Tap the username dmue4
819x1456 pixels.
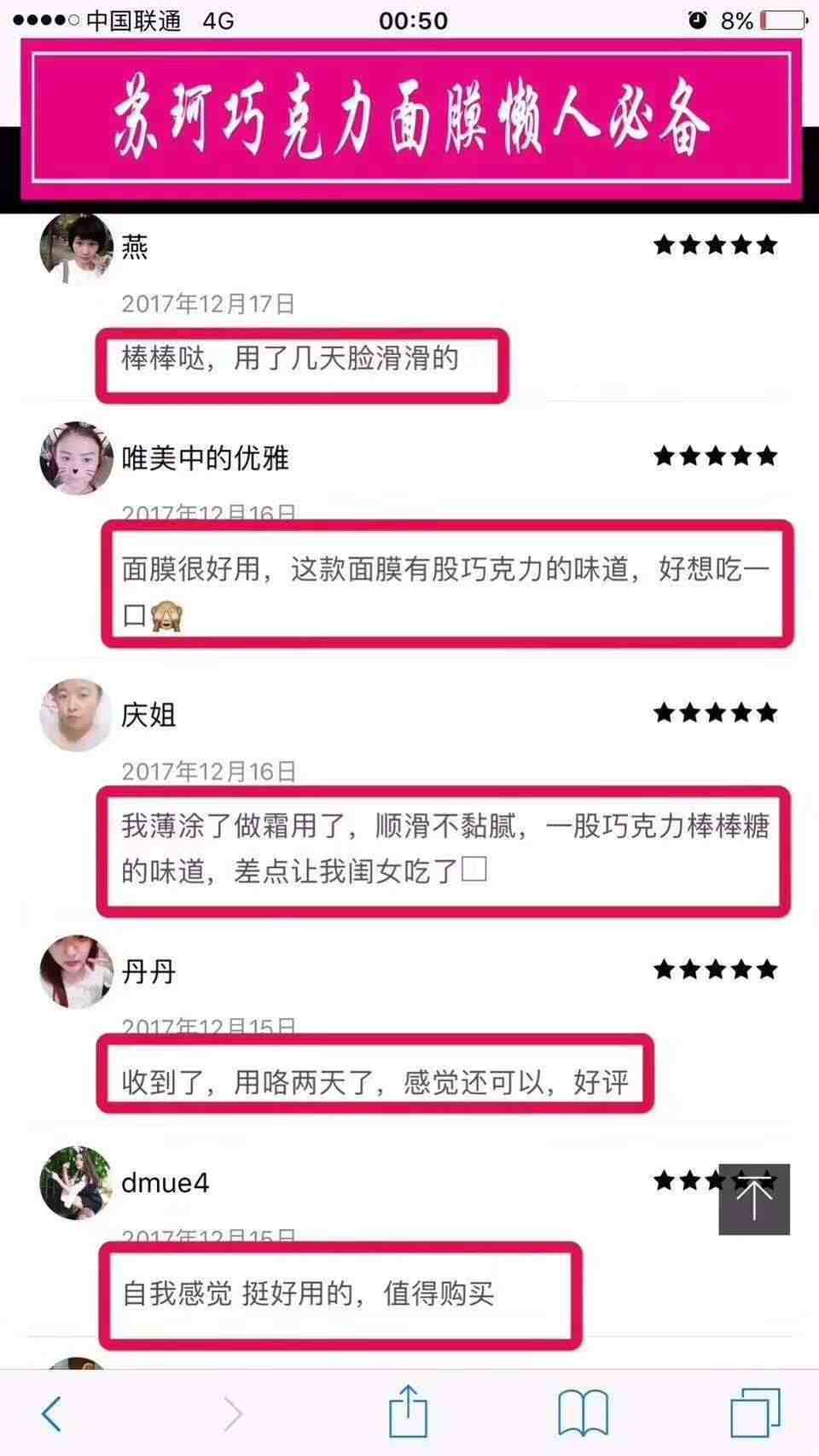click(166, 1183)
